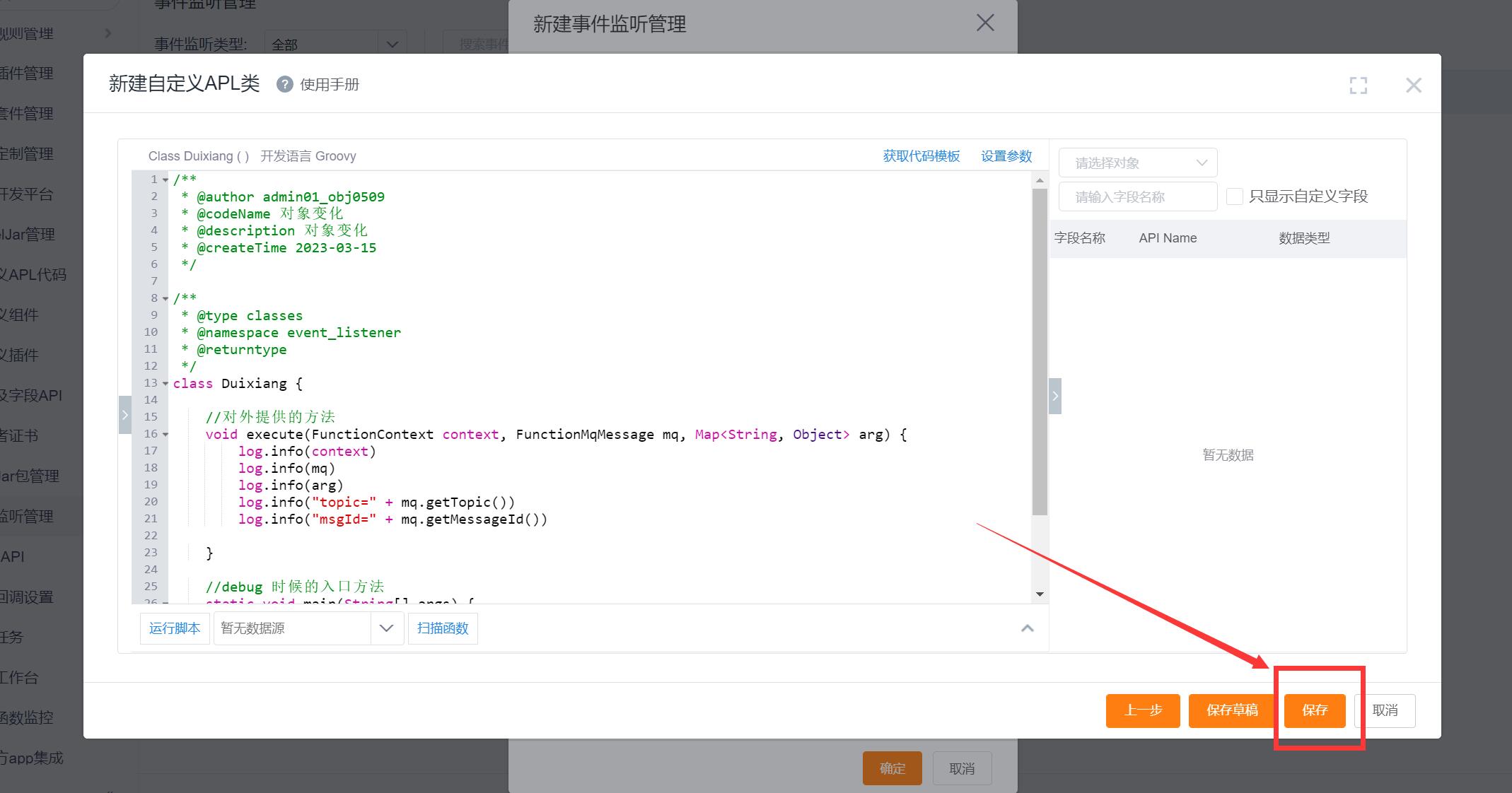Viewport: 1512px width, 793px height.
Task: Toggle fullscreen for the APL class dialog
Action: (x=1358, y=86)
